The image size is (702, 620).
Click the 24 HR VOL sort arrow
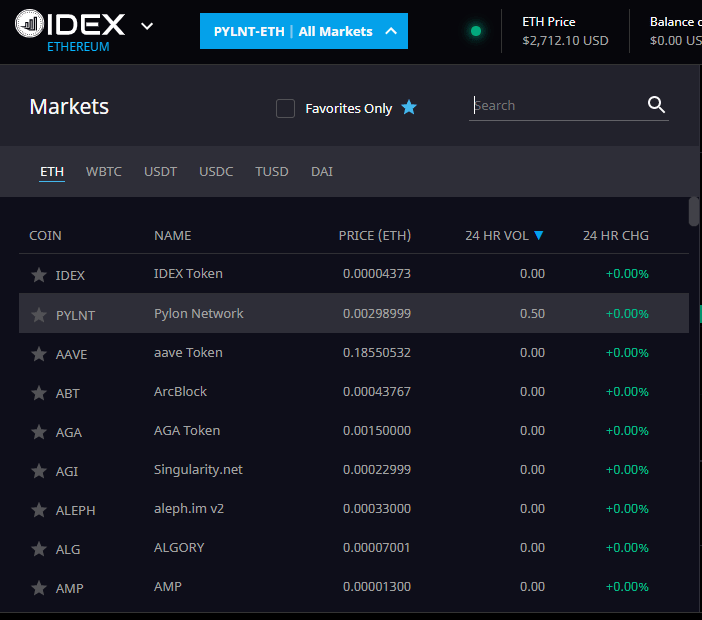(x=539, y=235)
